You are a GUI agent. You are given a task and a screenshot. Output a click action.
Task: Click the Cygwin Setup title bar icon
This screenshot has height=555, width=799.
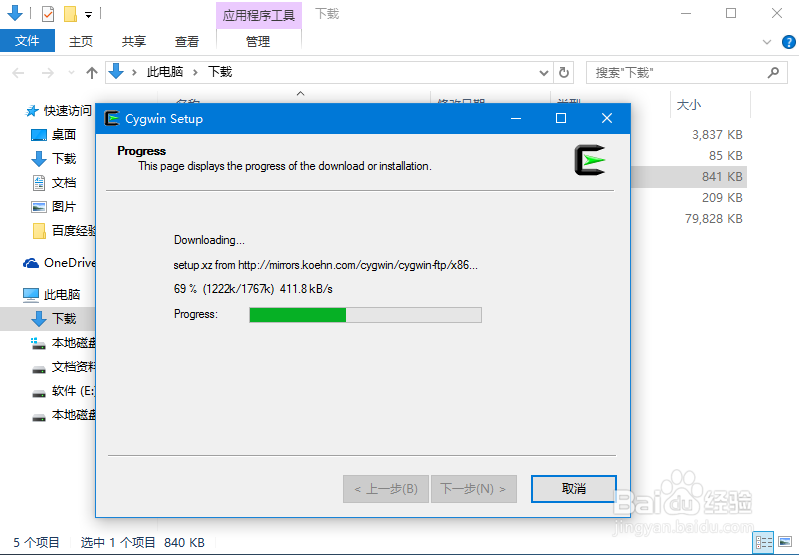point(112,118)
